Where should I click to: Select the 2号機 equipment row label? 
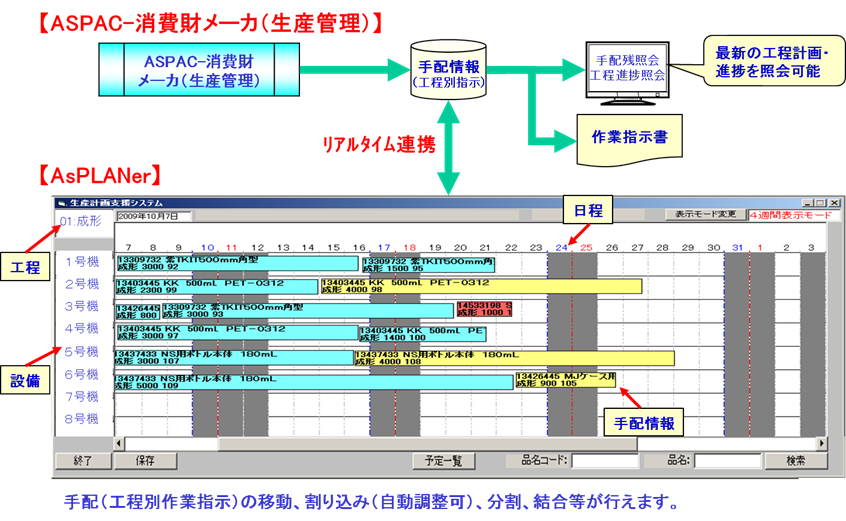tap(82, 284)
